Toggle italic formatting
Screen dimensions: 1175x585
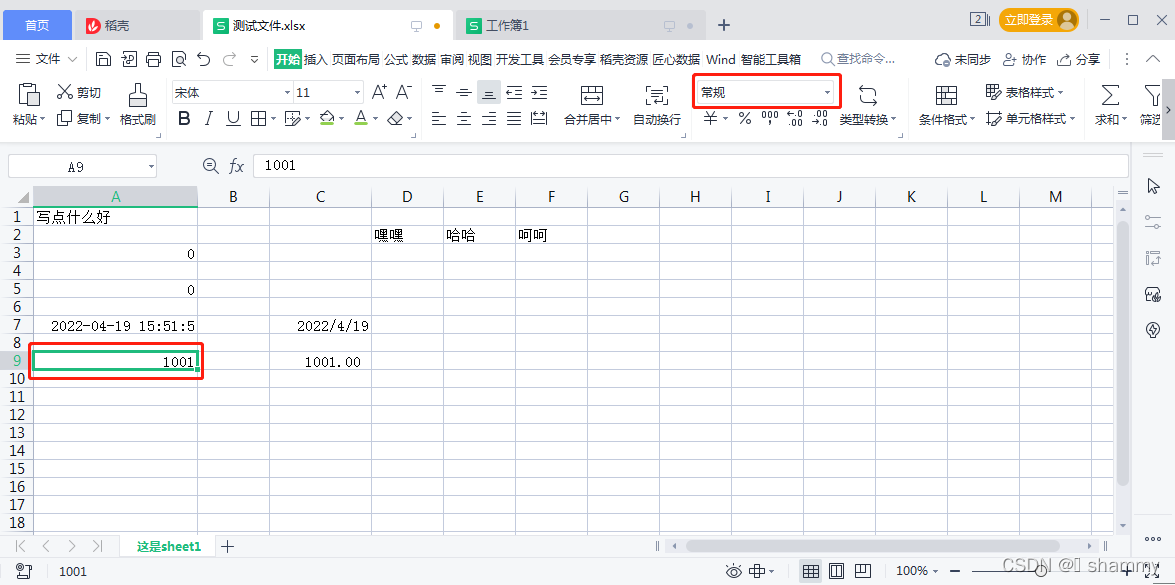coord(210,118)
